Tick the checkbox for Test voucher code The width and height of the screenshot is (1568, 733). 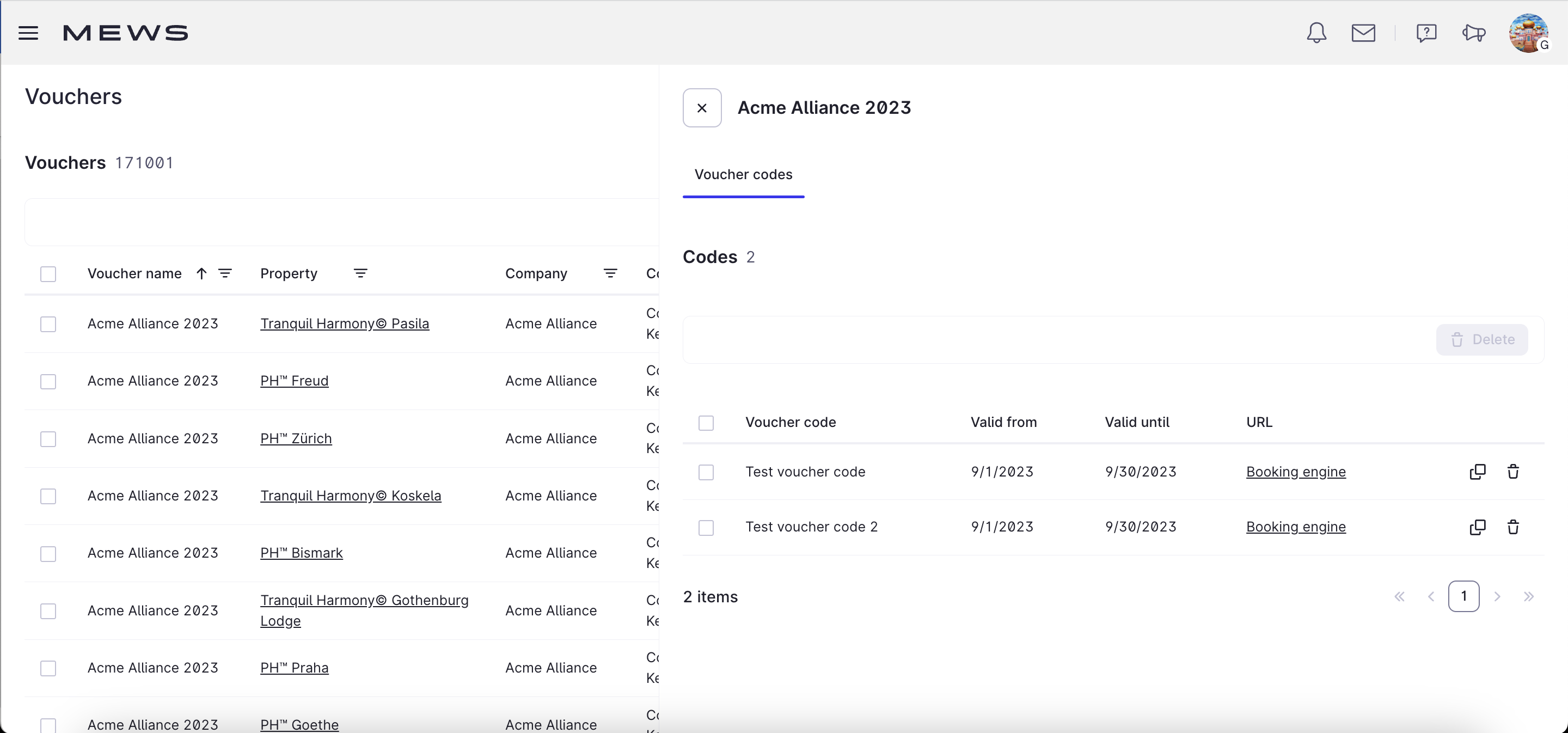tap(706, 473)
